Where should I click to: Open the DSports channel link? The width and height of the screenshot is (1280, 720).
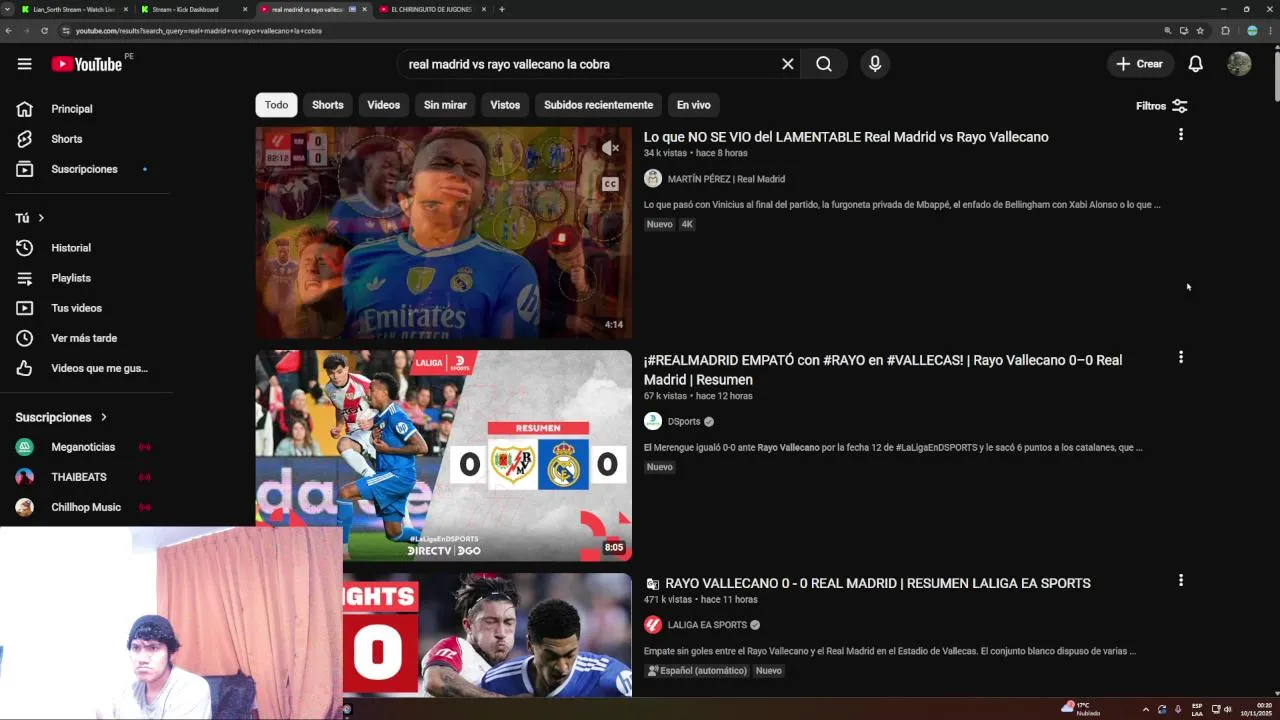[x=684, y=422]
